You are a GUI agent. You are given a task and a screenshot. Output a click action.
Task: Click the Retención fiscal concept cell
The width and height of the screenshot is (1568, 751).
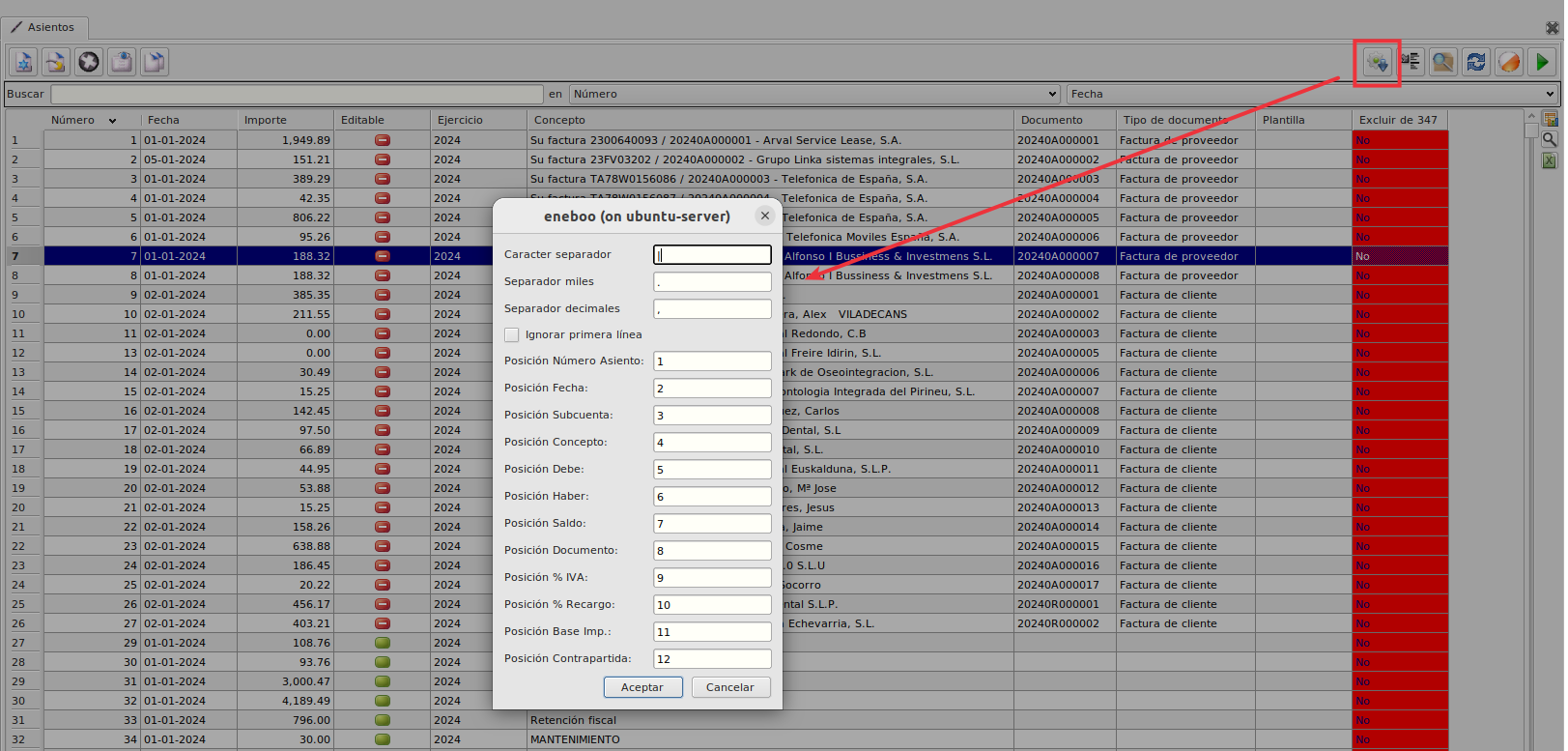coord(771,720)
